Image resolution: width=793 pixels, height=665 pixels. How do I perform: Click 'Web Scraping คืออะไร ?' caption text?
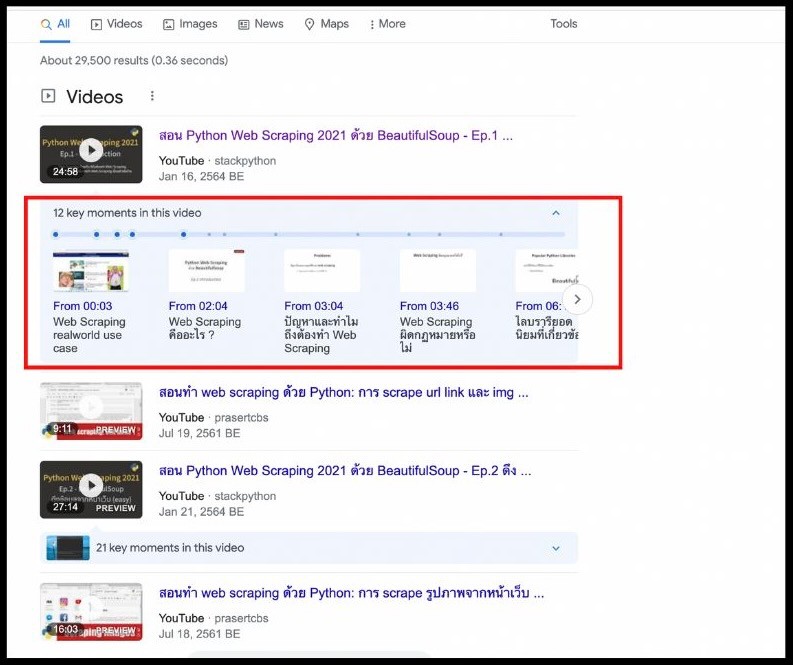pyautogui.click(x=205, y=328)
